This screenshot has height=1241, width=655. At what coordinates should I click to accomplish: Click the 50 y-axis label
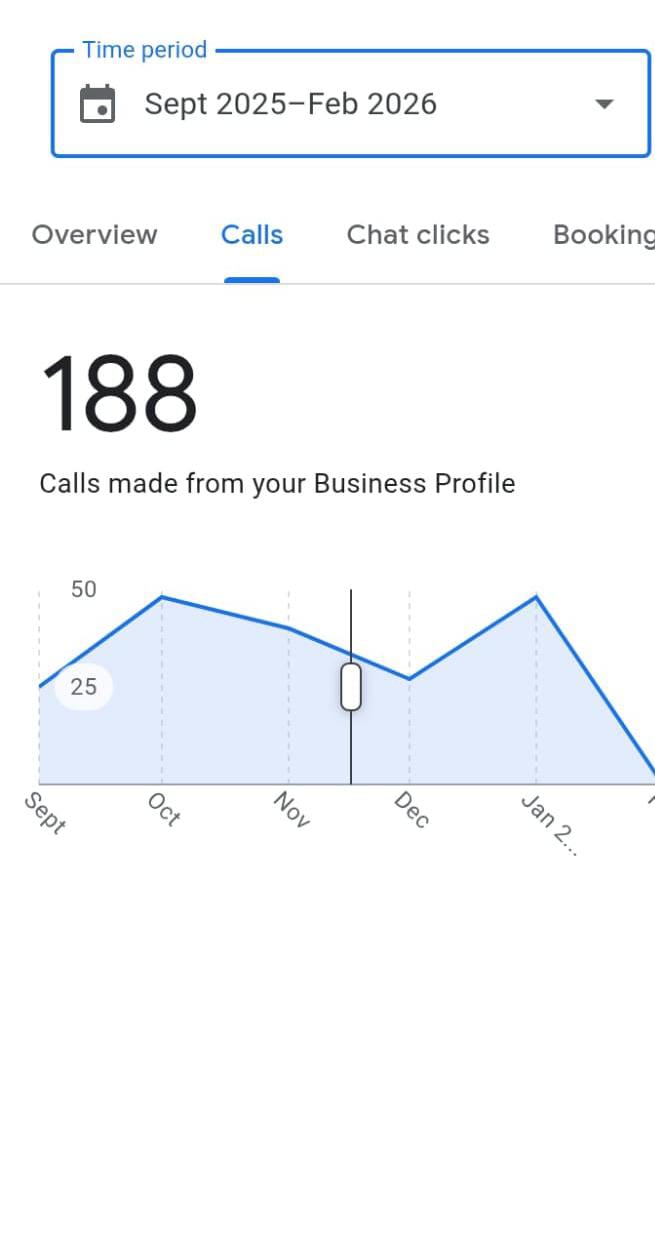point(83,589)
